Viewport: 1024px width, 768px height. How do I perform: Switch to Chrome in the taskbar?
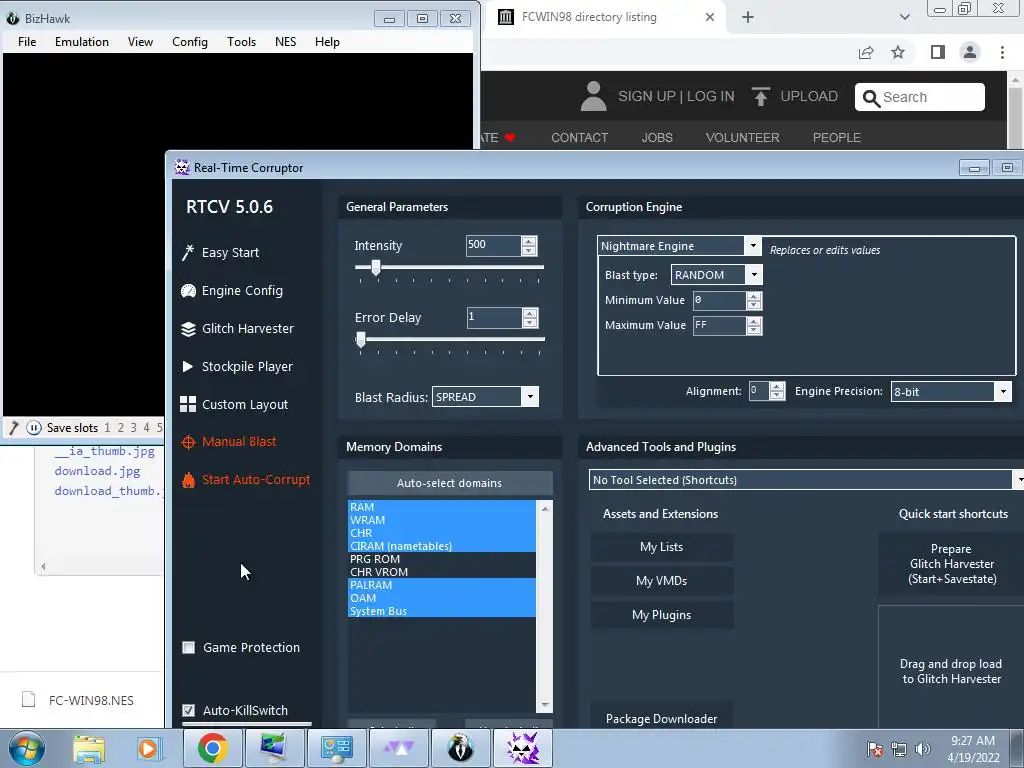coord(212,748)
